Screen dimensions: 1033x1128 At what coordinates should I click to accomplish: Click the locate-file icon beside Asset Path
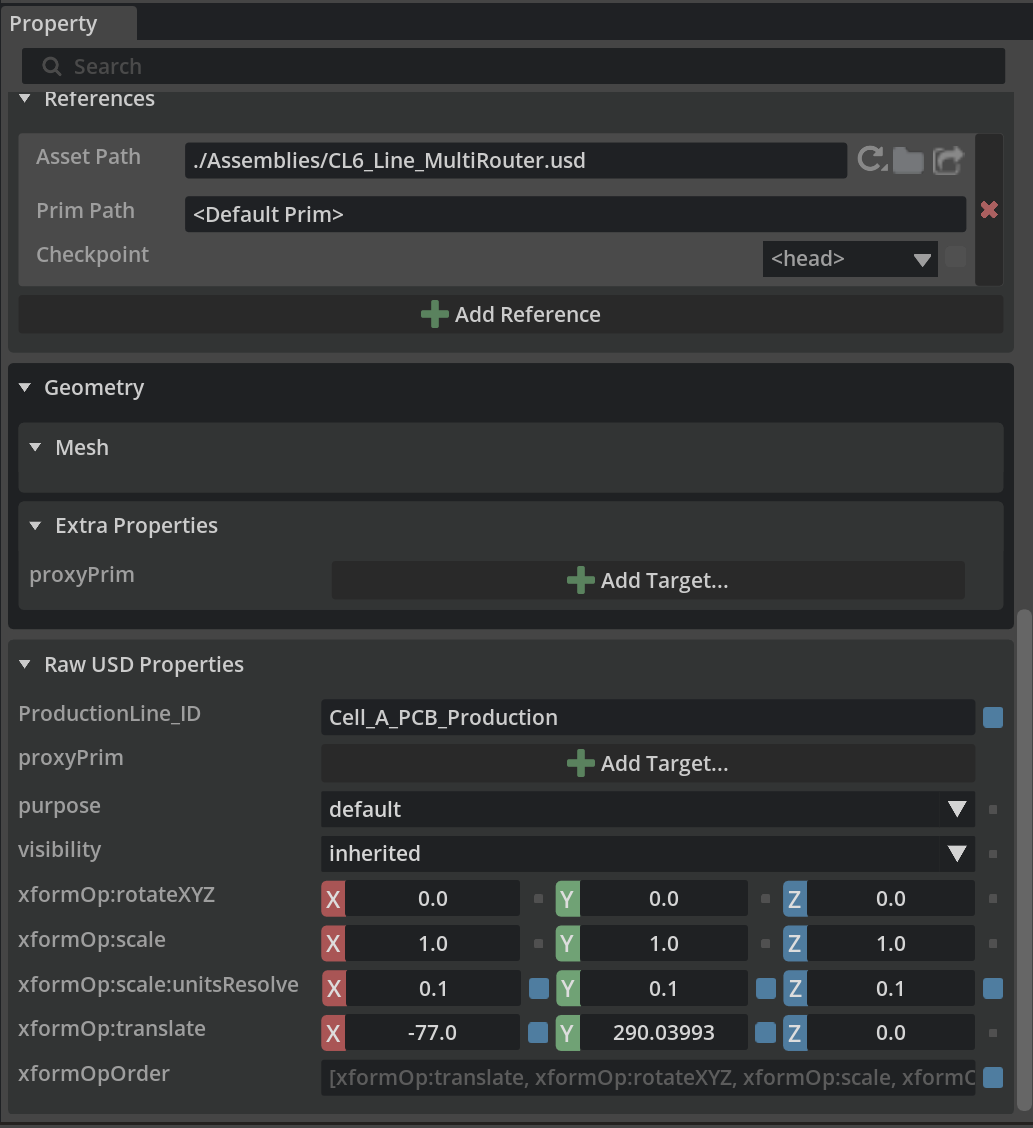click(x=947, y=160)
